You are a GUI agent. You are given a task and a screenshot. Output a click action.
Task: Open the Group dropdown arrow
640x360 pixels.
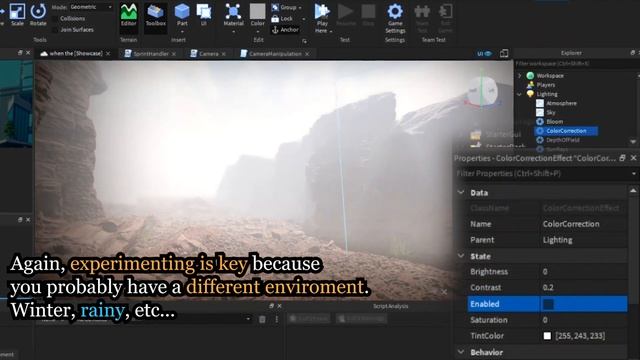[x=300, y=8]
